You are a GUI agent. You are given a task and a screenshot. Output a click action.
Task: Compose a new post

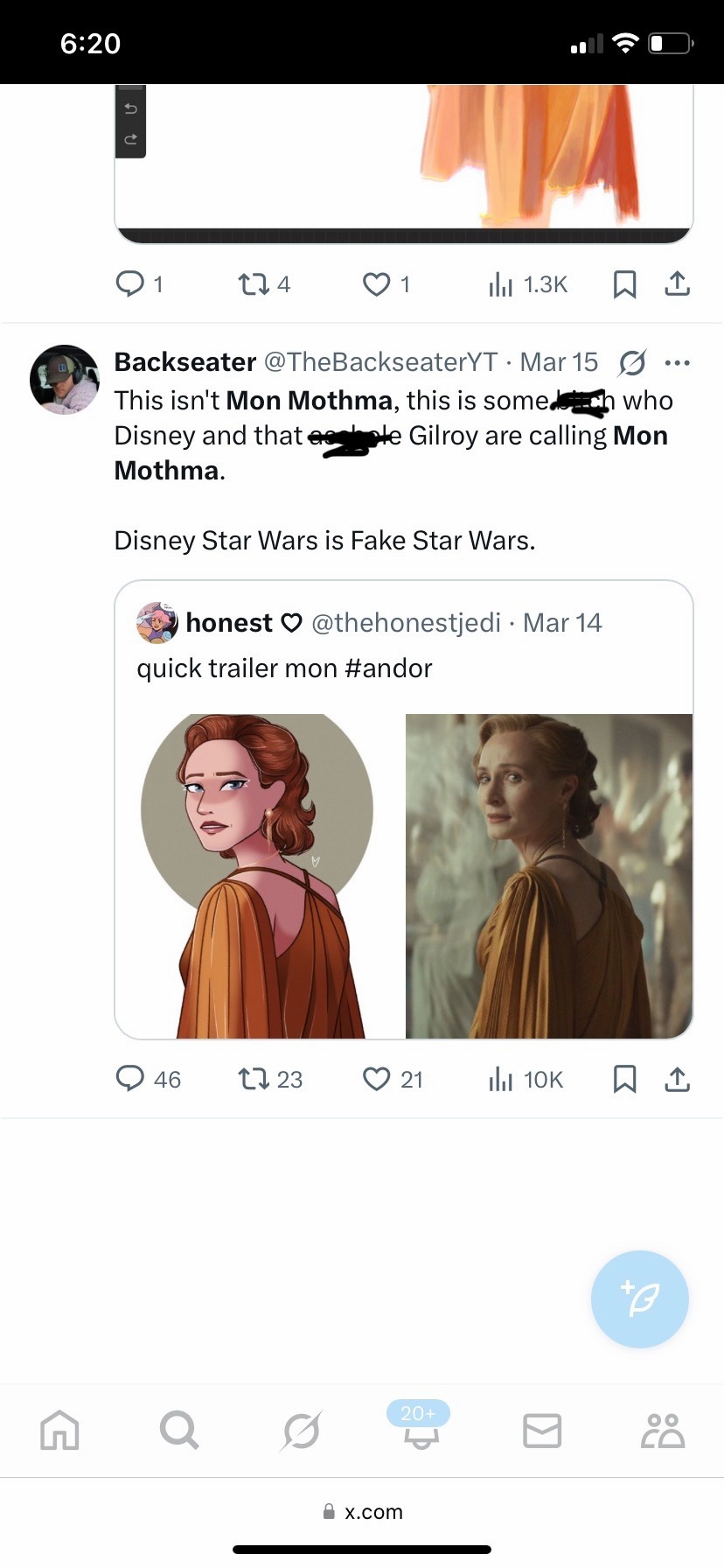639,1298
